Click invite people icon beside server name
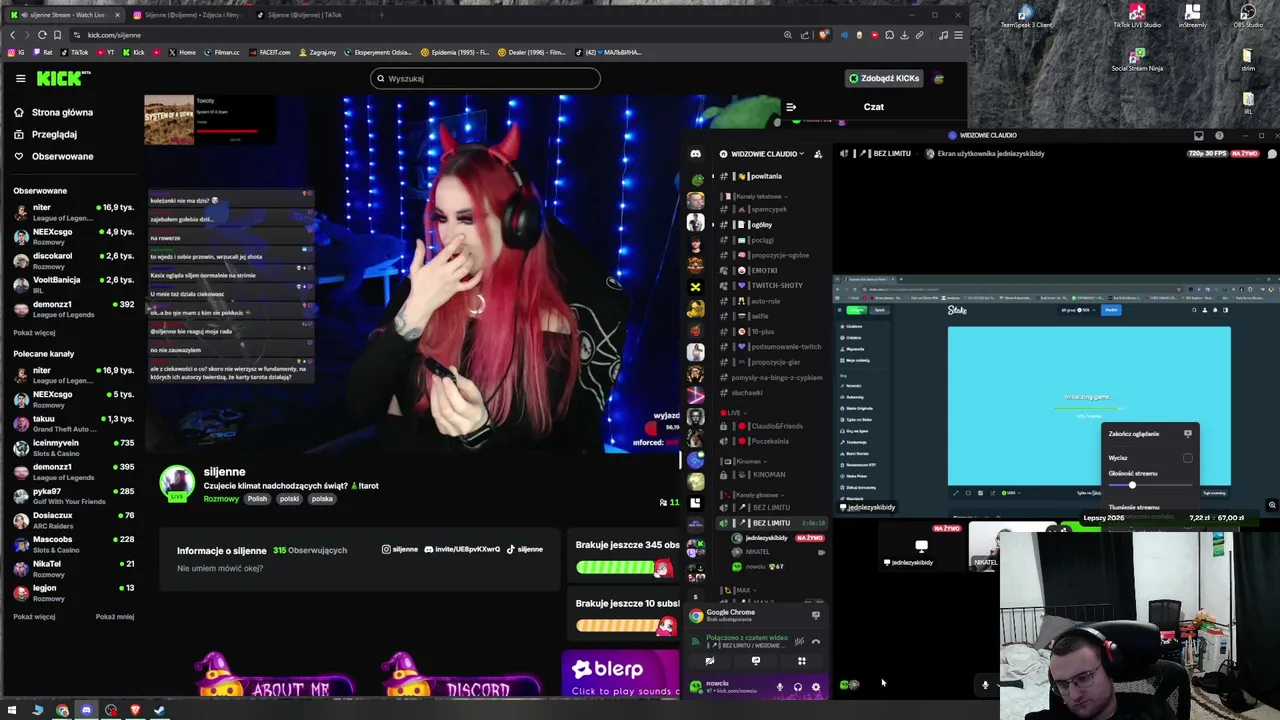The image size is (1280, 720). coord(818,154)
